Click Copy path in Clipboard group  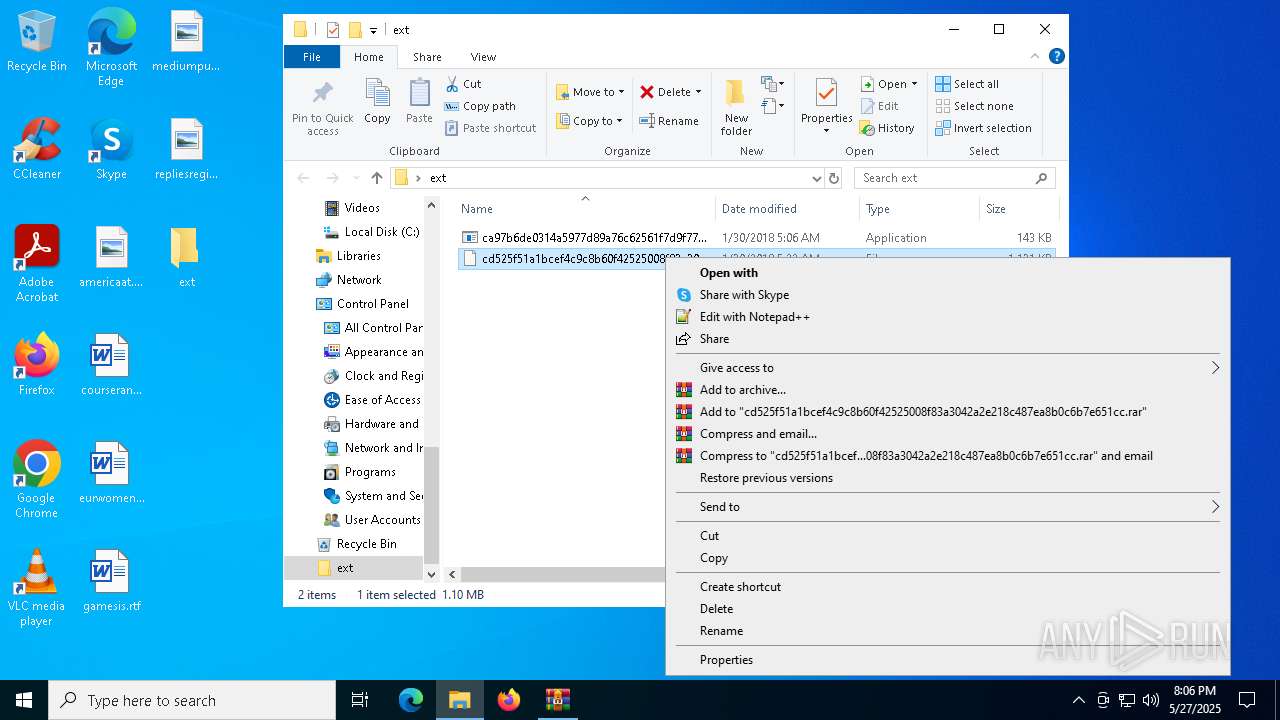(480, 106)
